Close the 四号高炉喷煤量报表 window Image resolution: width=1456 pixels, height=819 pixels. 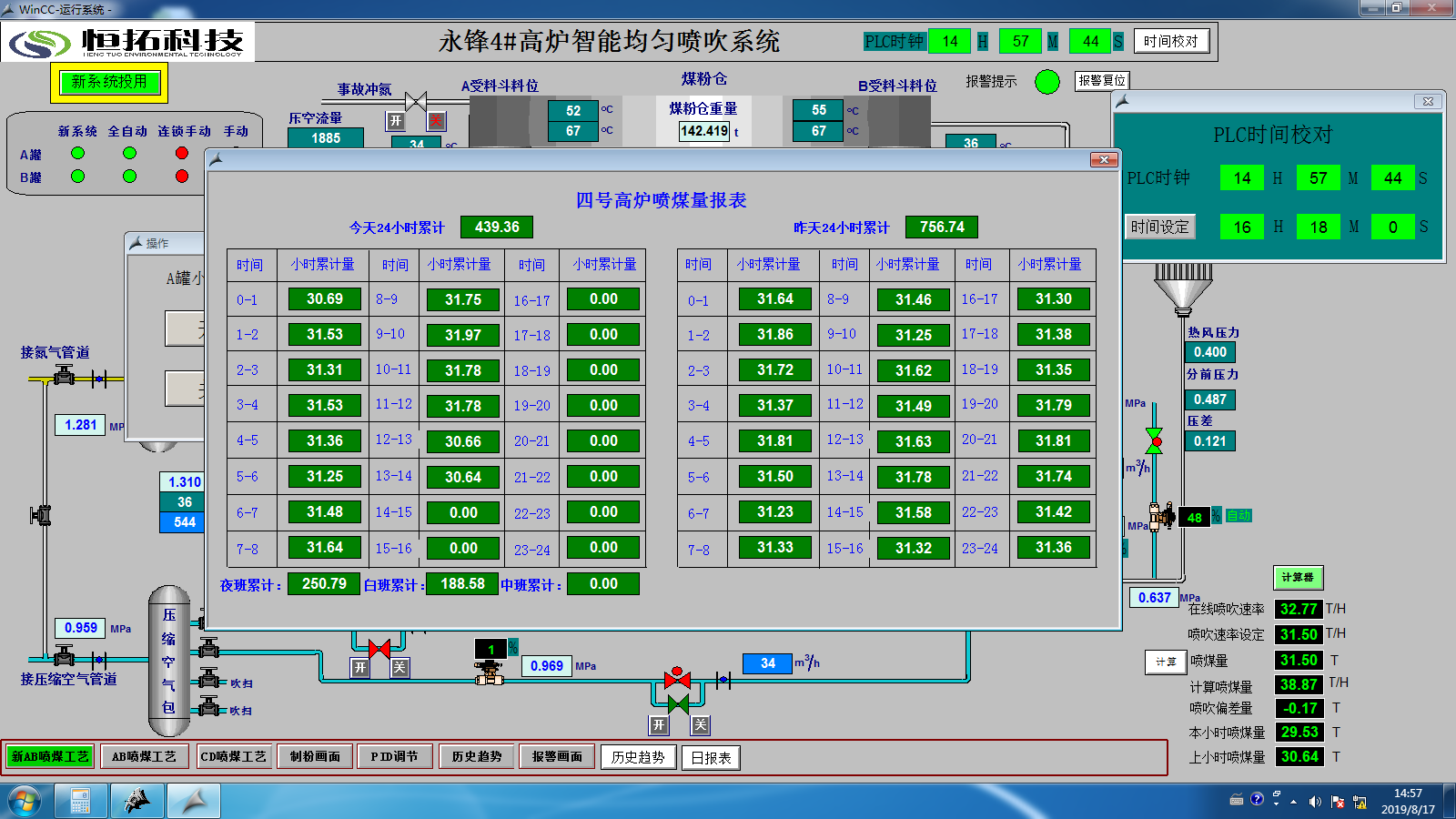pos(1104,160)
